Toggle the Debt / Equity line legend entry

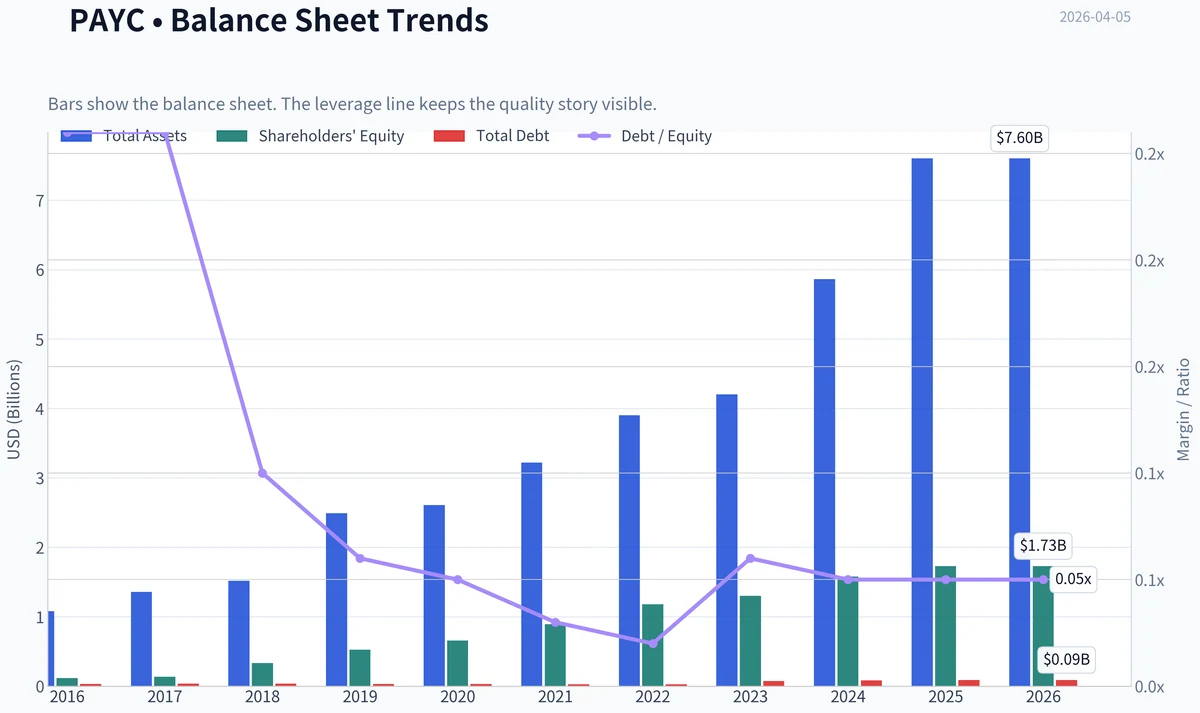[x=645, y=136]
